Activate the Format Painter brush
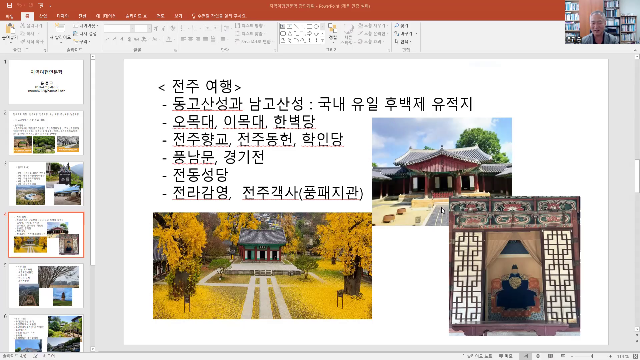The height and width of the screenshot is (360, 640). (x=32, y=41)
